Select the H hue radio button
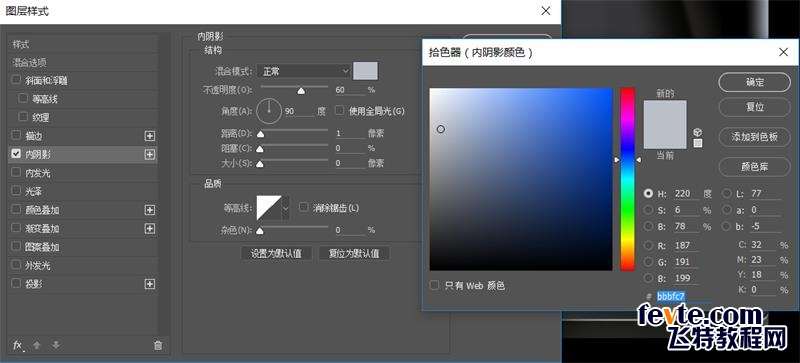The width and height of the screenshot is (800, 363). coord(648,193)
